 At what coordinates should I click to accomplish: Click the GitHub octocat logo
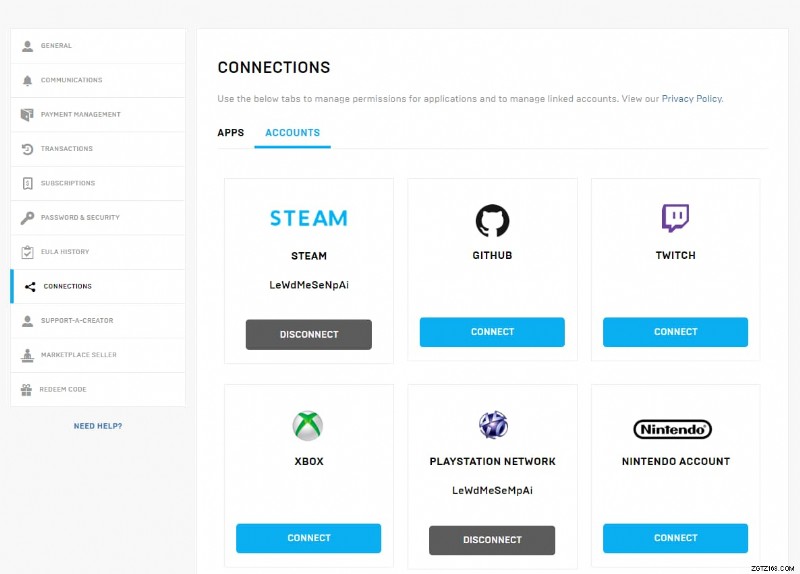click(x=492, y=220)
